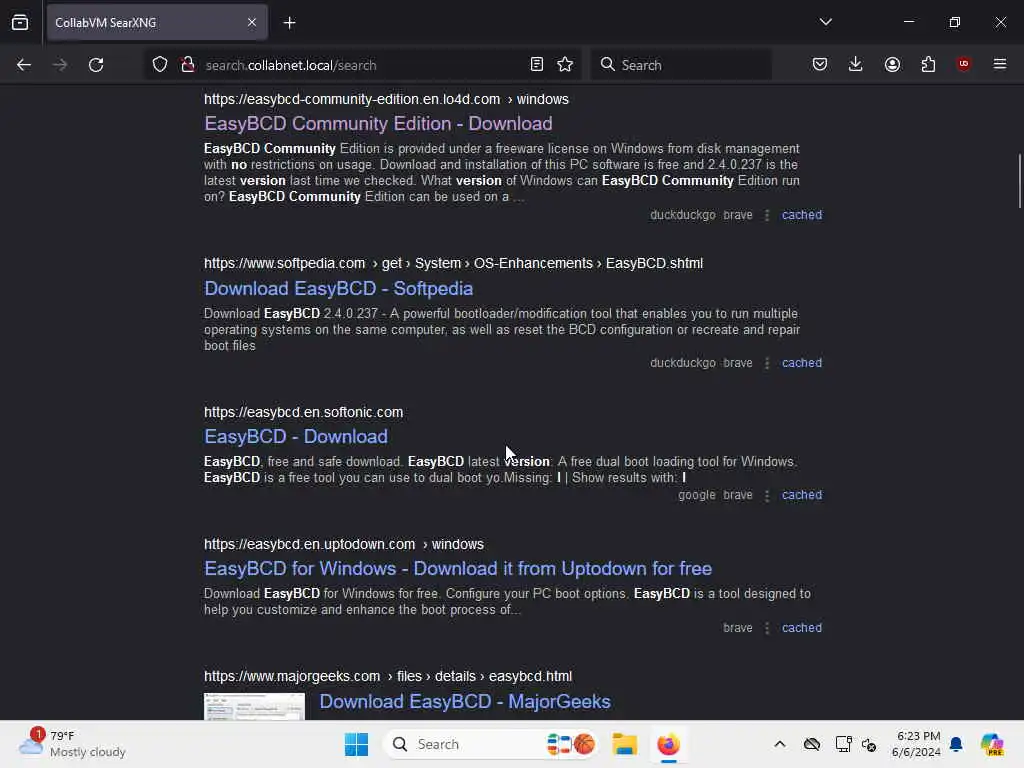
Task: Open the notification bell
Action: [956, 744]
